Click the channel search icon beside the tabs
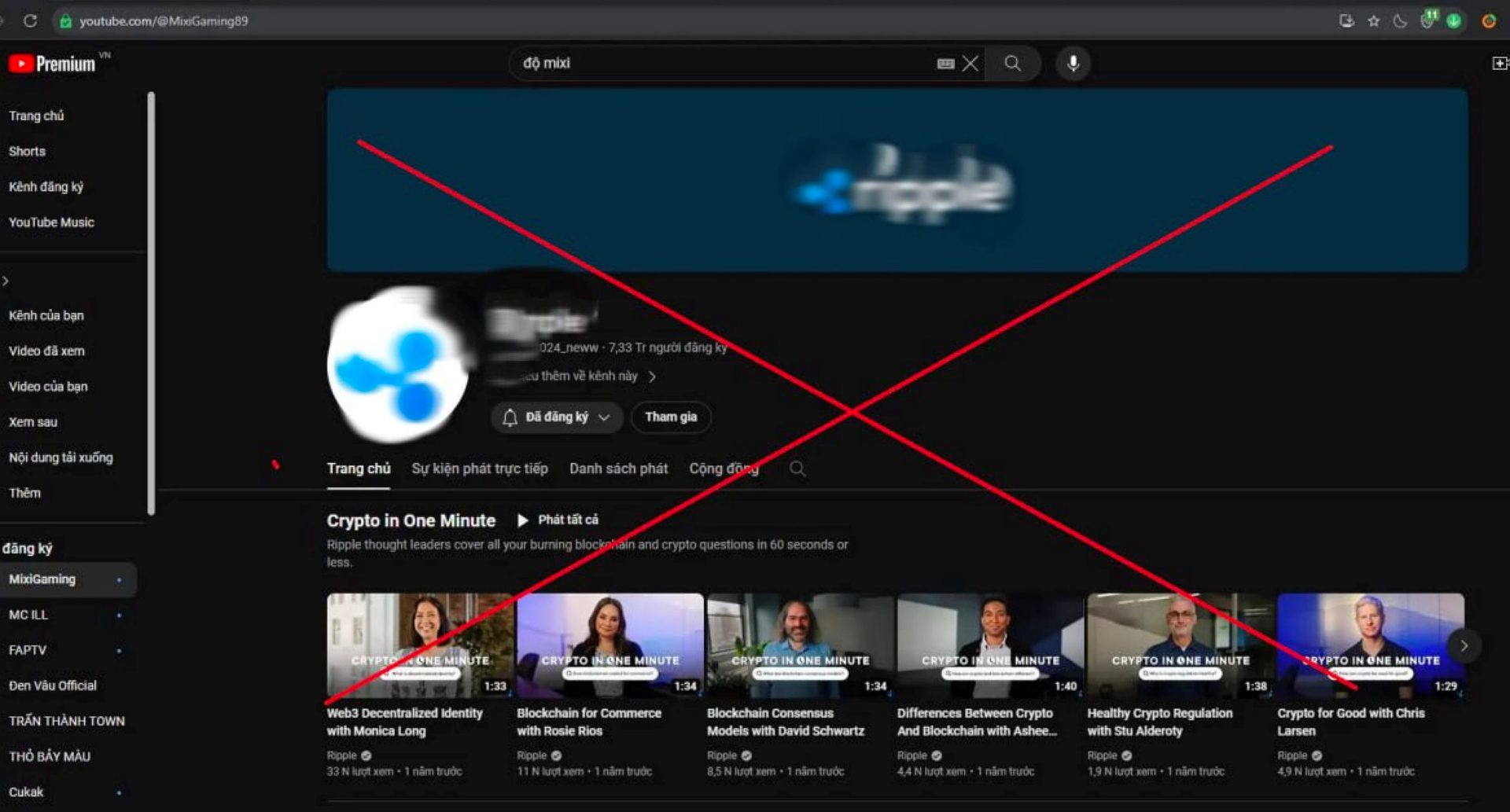Image resolution: width=1510 pixels, height=812 pixels. click(797, 468)
